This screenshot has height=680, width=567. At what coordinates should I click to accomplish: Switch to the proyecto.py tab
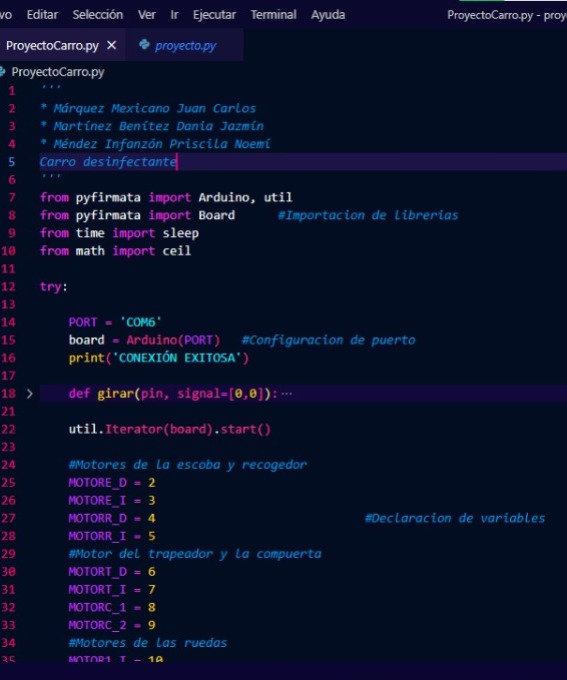[186, 46]
